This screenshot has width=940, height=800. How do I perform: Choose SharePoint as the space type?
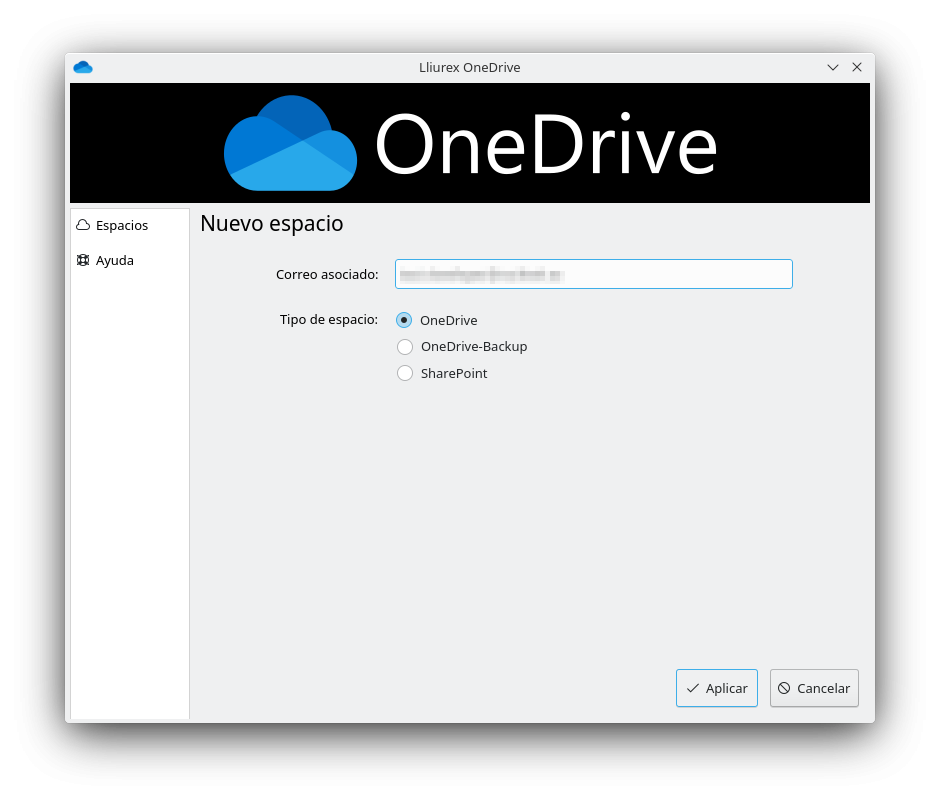pos(404,373)
